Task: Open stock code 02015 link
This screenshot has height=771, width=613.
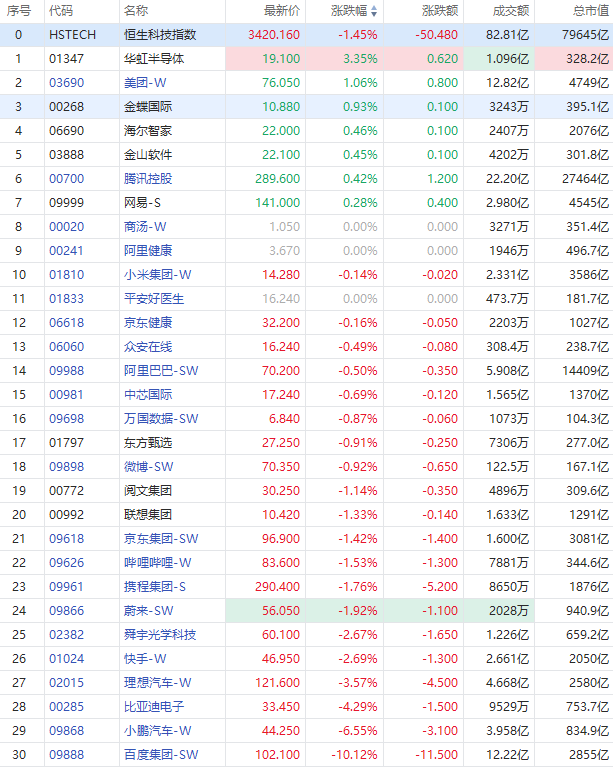Action: click(66, 682)
